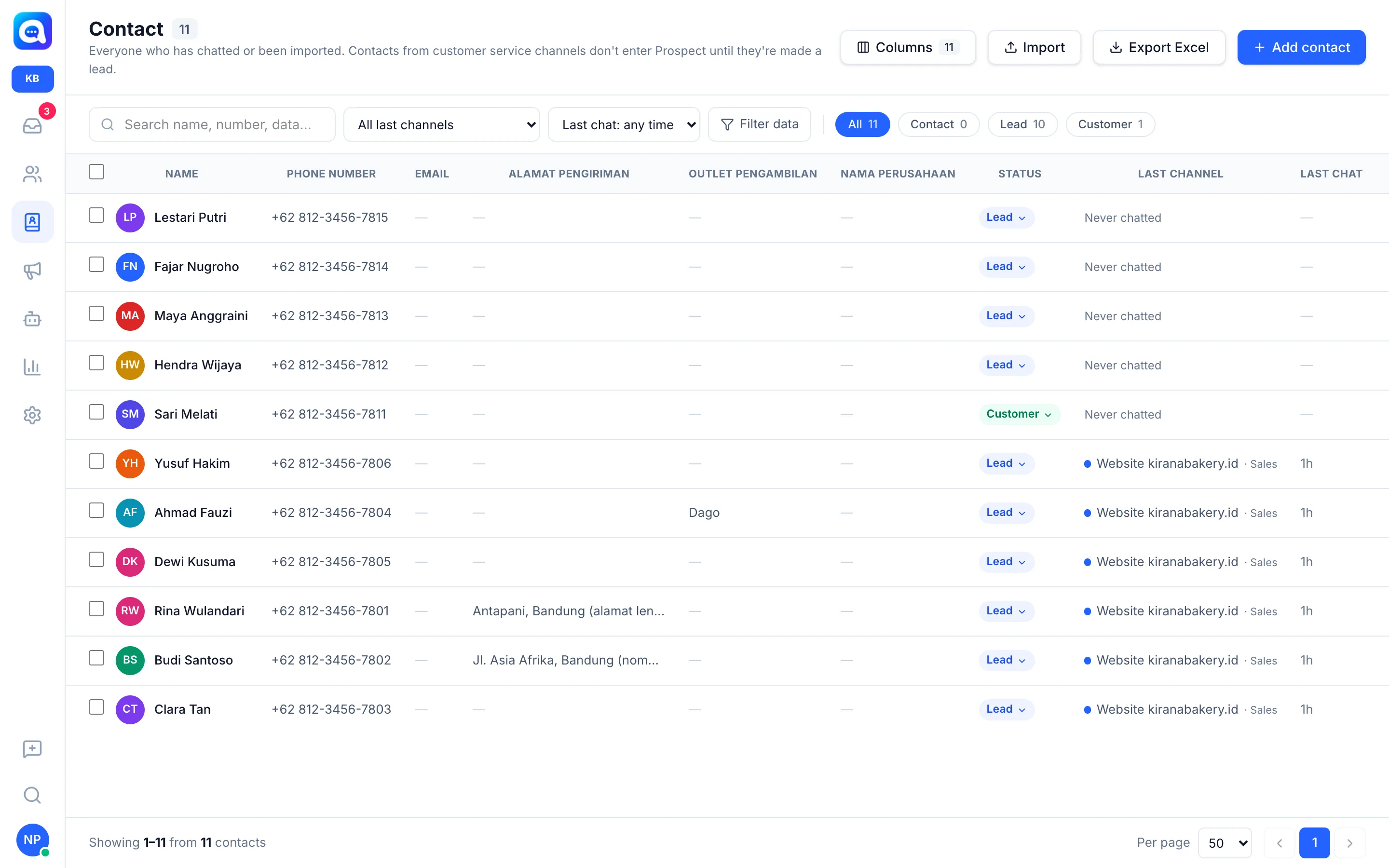Expand Rina Wulandari's Lead status dropdown

1006,611
